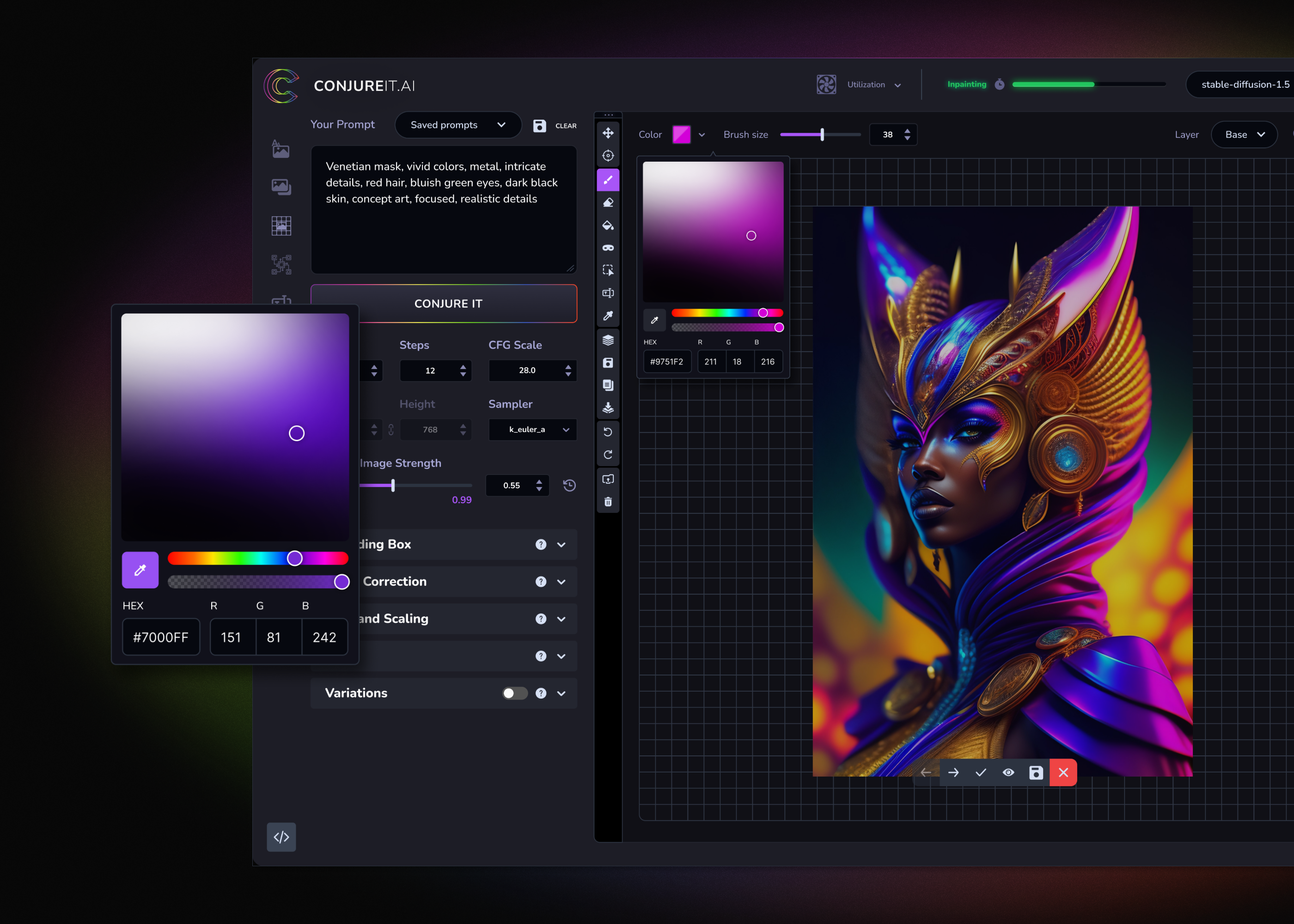The width and height of the screenshot is (1294, 924).
Task: Undo the last canvas action
Action: click(x=608, y=431)
